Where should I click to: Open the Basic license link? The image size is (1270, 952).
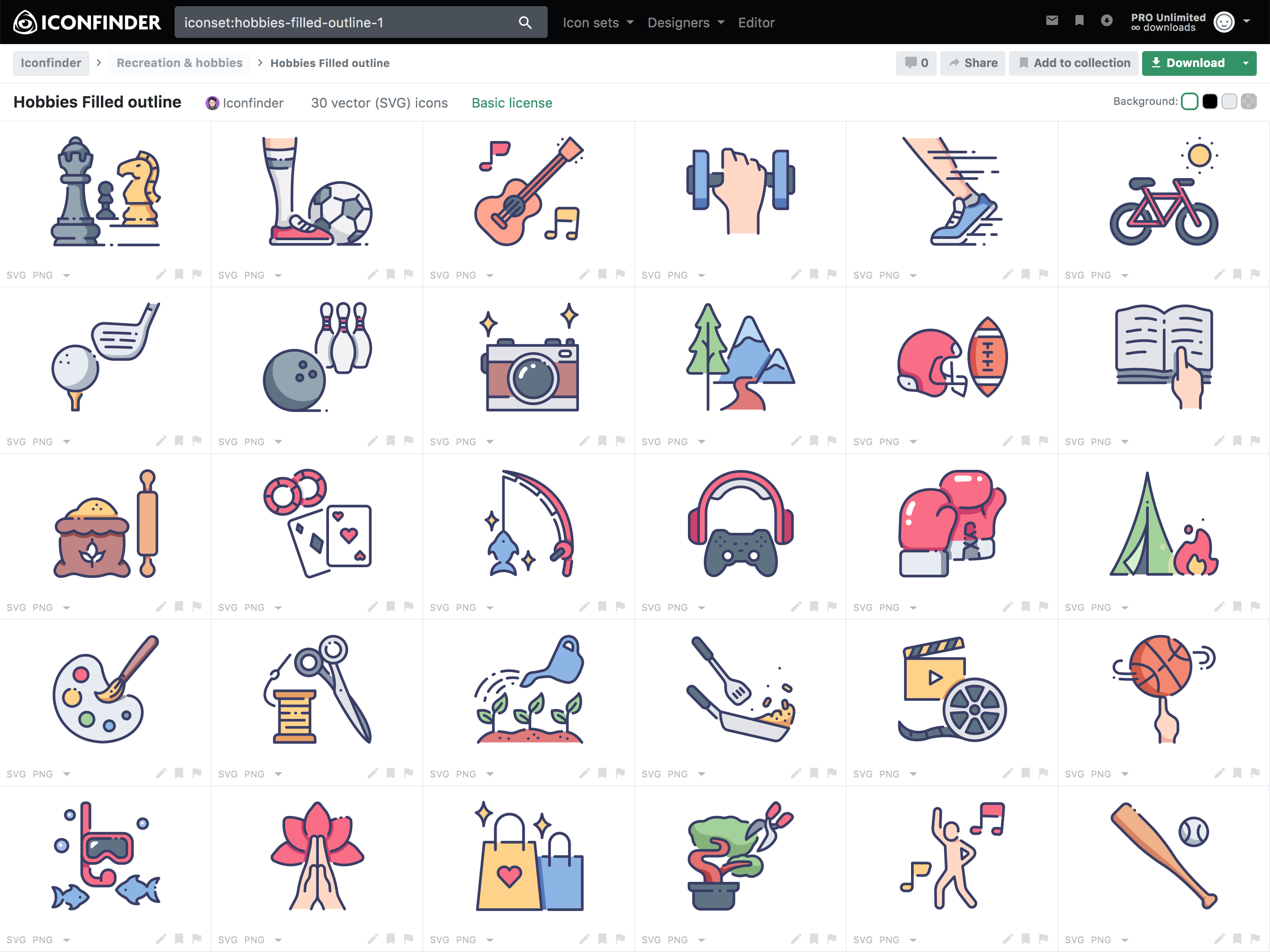512,103
